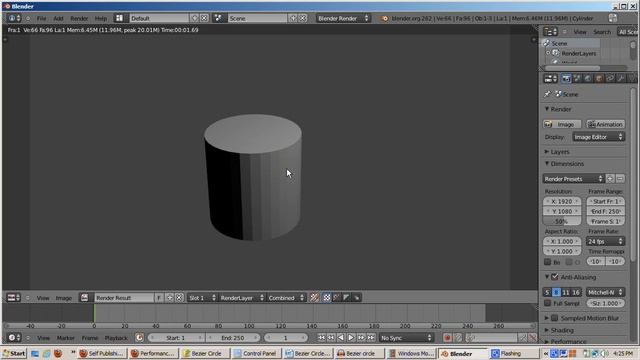Select the Scene properties tab icon
This screenshot has width=640, height=360.
(x=577, y=78)
